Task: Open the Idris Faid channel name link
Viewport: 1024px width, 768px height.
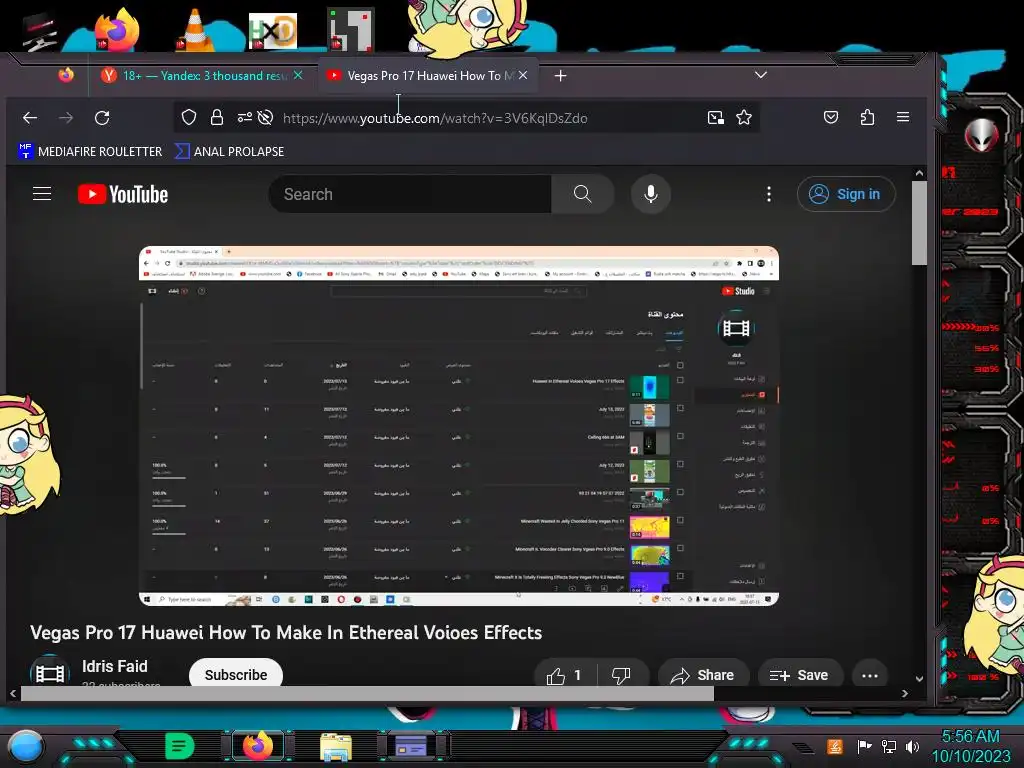Action: tap(114, 666)
